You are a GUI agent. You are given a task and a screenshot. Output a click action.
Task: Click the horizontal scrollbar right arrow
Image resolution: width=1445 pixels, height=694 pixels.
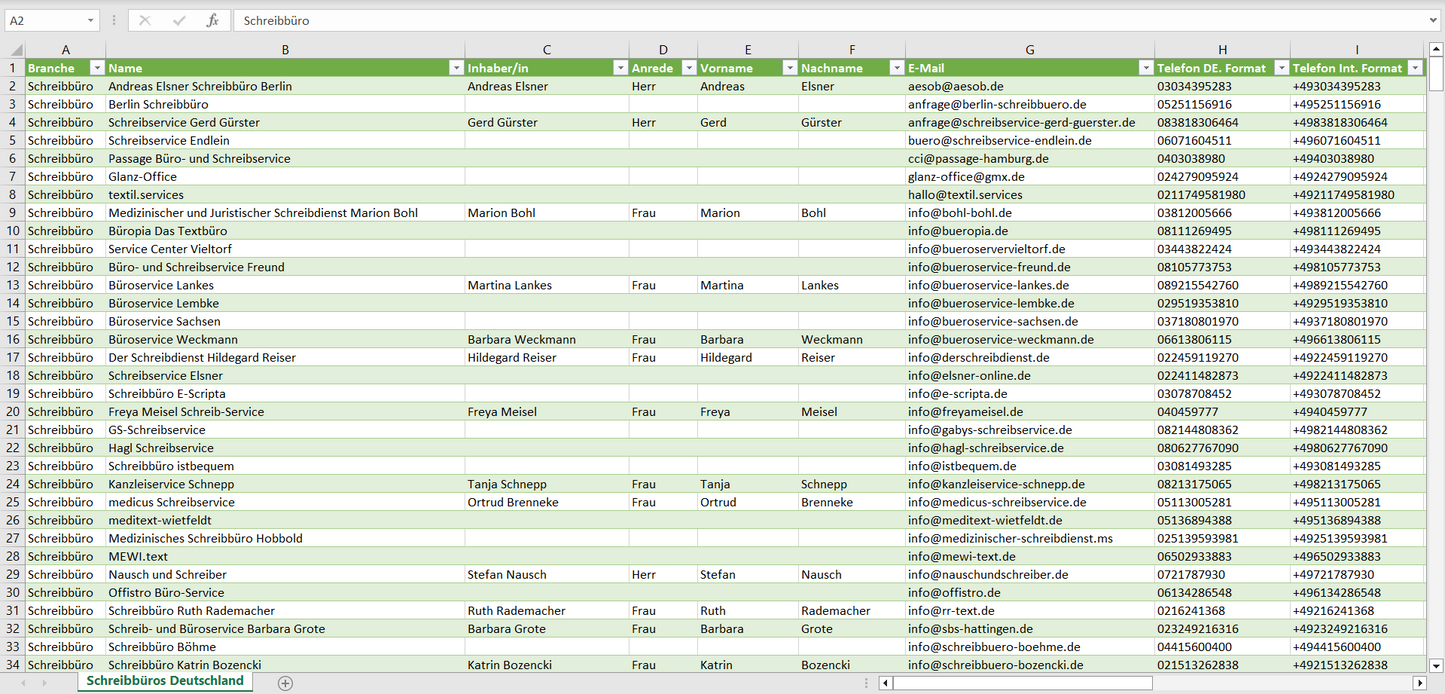click(1419, 683)
